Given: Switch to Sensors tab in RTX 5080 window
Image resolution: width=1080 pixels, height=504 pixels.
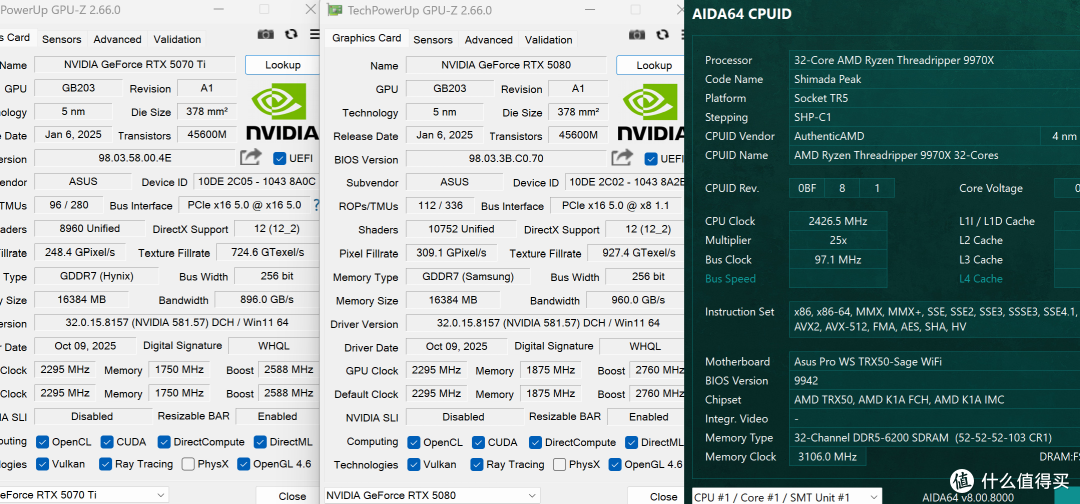Looking at the screenshot, I should pos(433,40).
